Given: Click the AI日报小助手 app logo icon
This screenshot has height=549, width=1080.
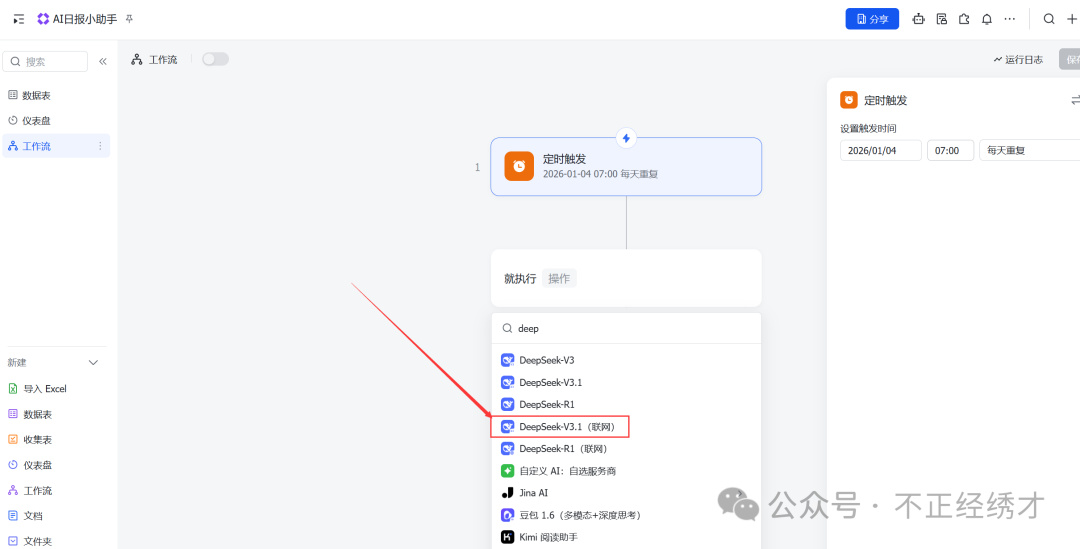Looking at the screenshot, I should tap(43, 19).
